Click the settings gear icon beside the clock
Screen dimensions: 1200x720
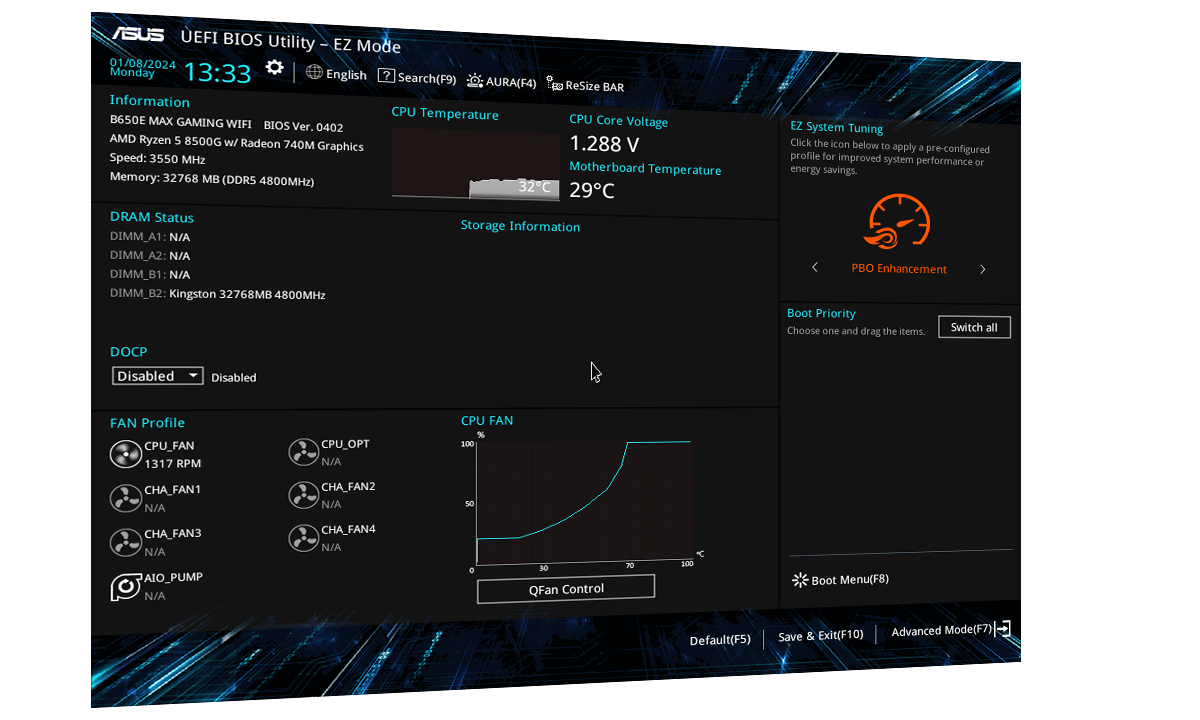[274, 68]
